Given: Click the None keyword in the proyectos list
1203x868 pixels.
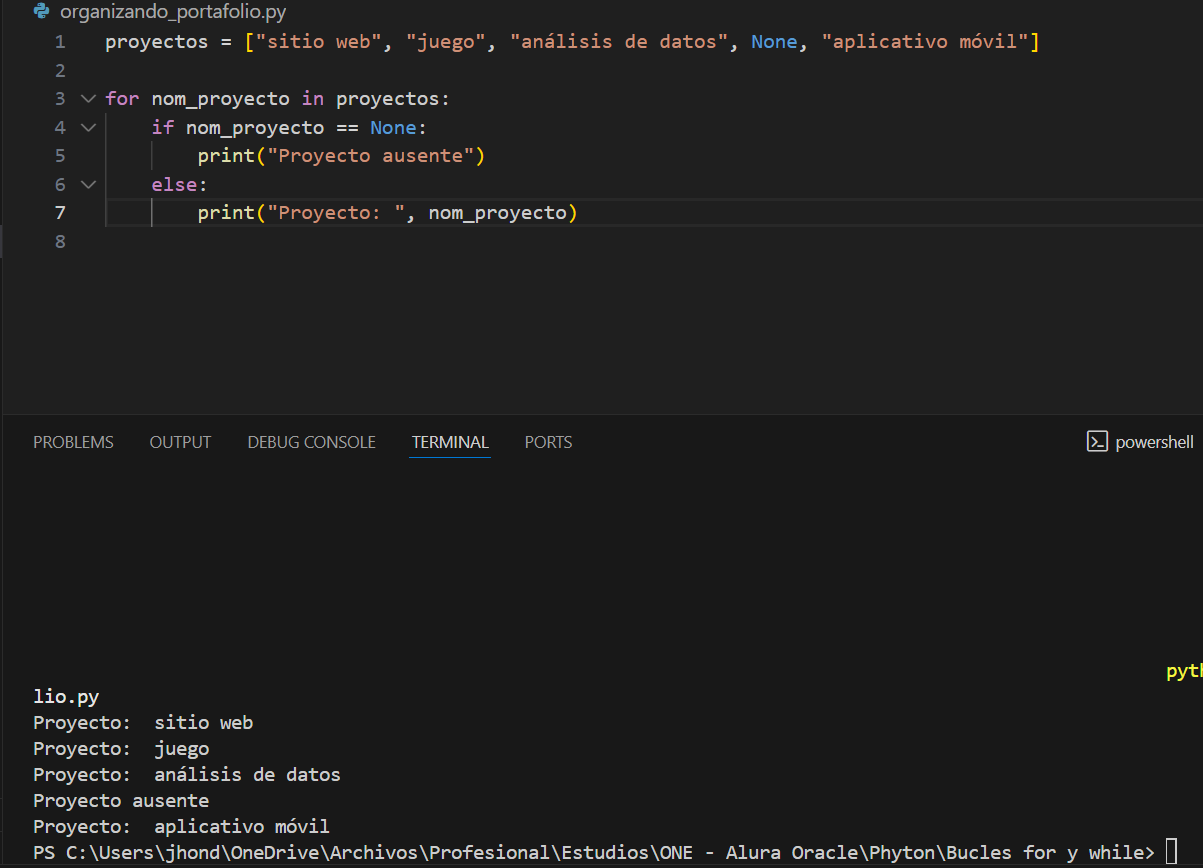Looking at the screenshot, I should tap(774, 42).
